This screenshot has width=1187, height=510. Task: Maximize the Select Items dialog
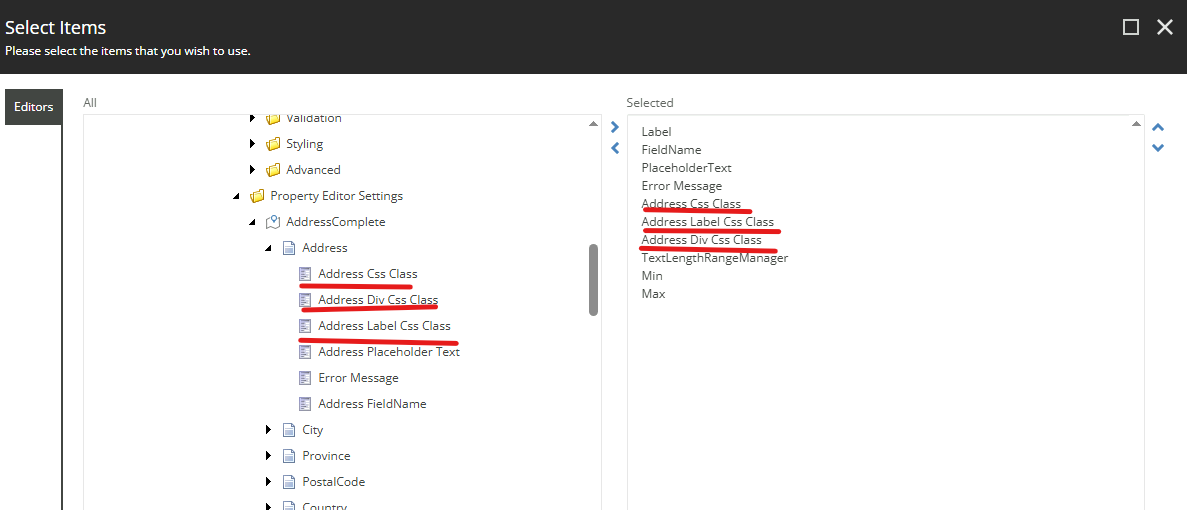click(1131, 28)
